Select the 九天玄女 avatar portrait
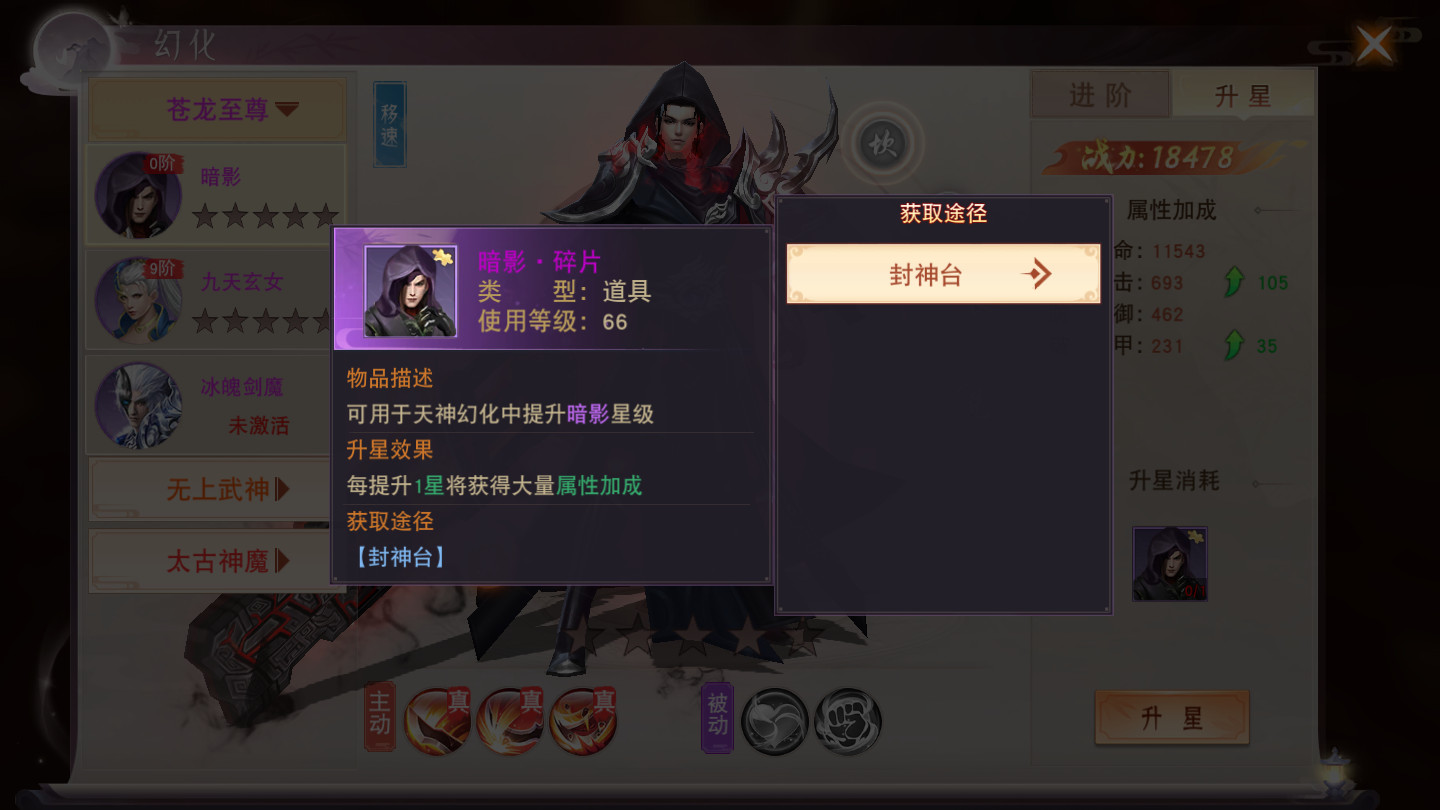This screenshot has width=1440, height=810. (x=138, y=300)
